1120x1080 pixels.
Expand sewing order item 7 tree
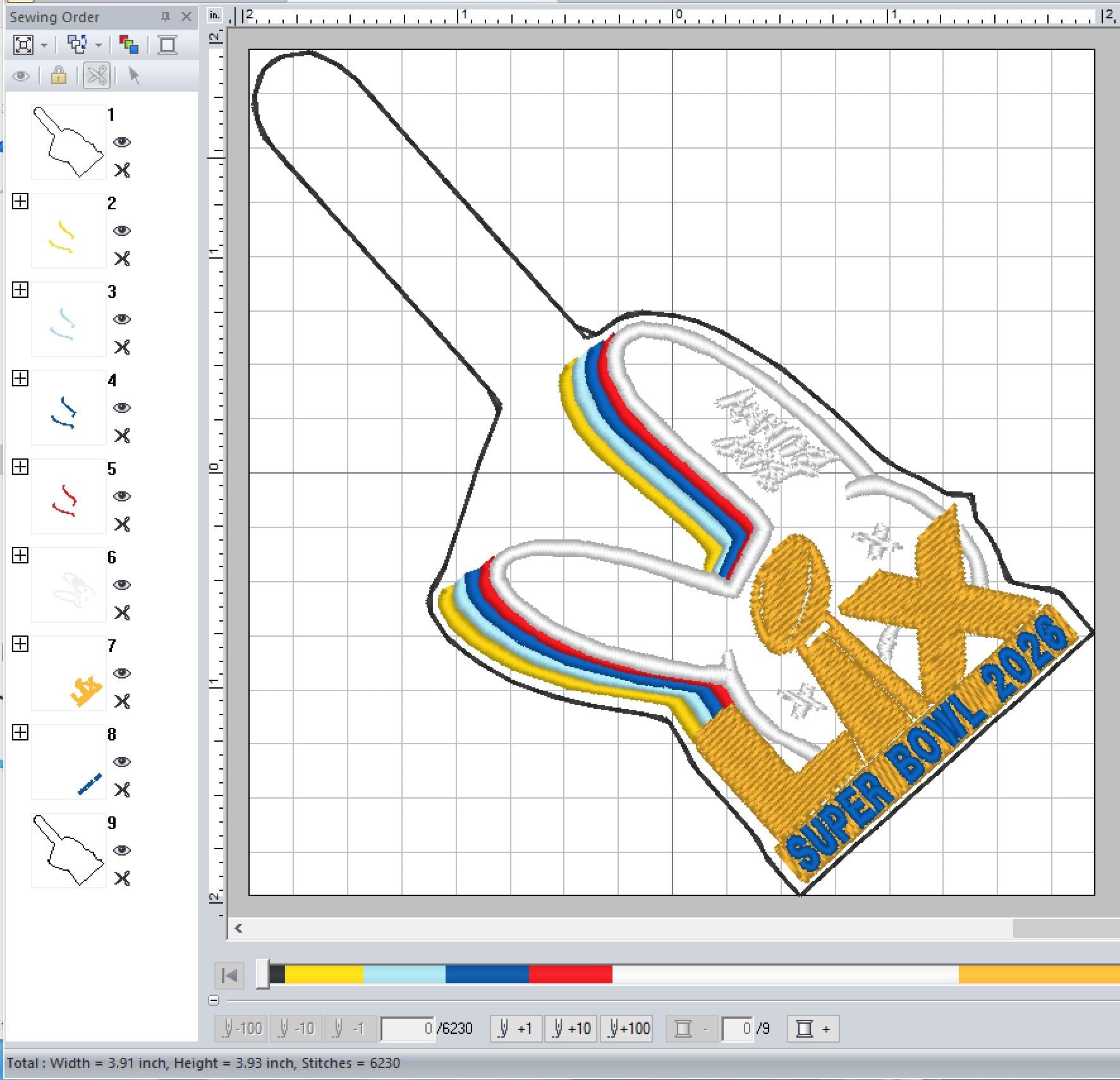(x=20, y=644)
